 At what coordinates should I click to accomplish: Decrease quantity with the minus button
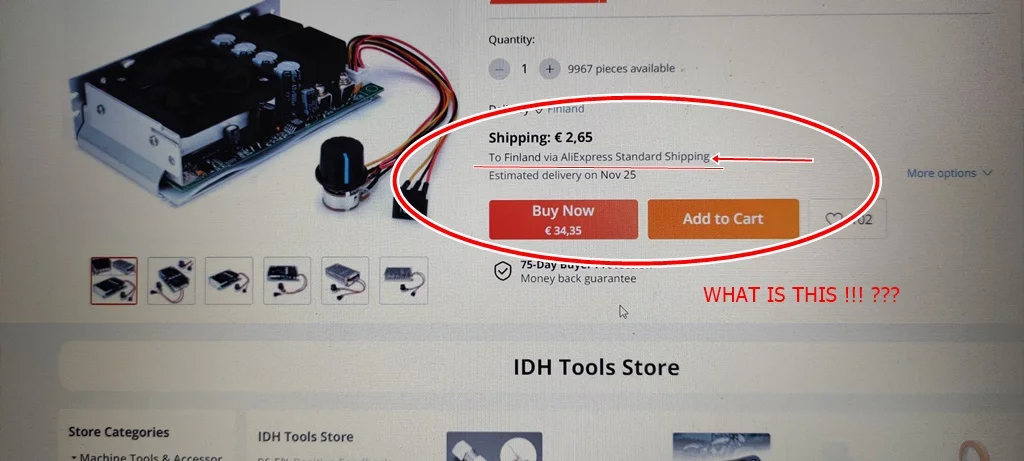(499, 69)
